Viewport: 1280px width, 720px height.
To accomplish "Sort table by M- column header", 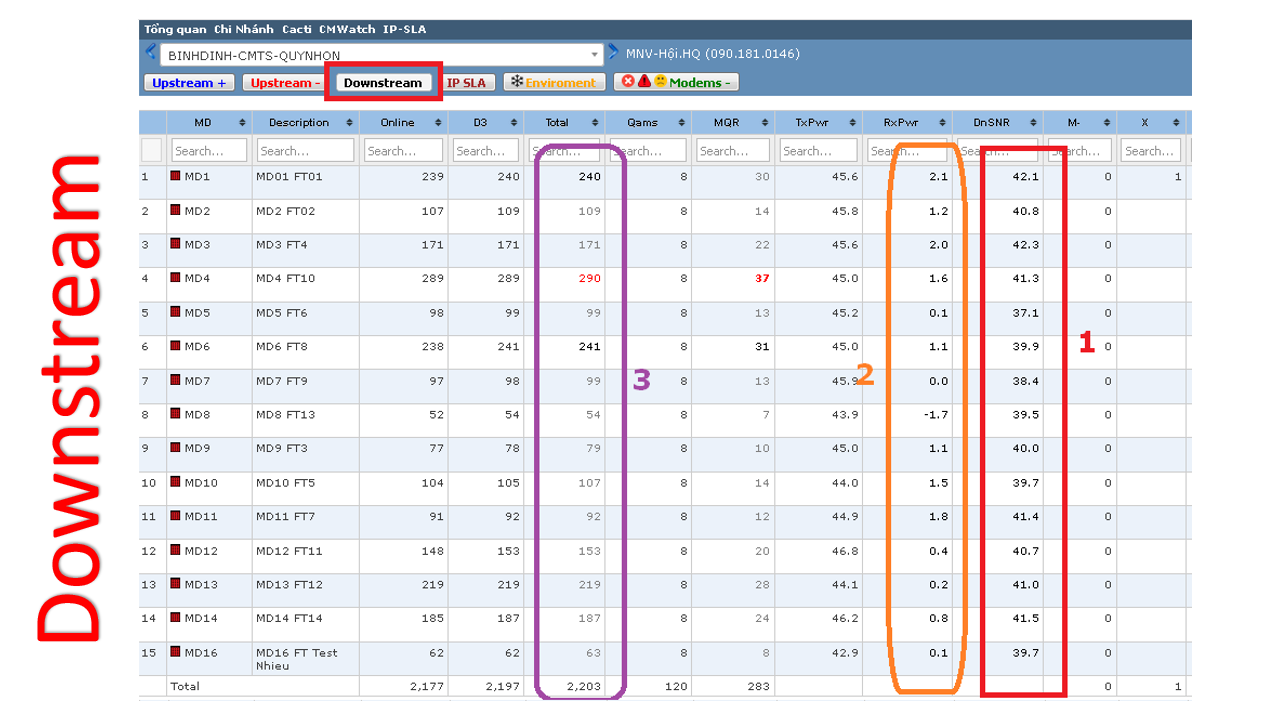I will [x=1080, y=122].
